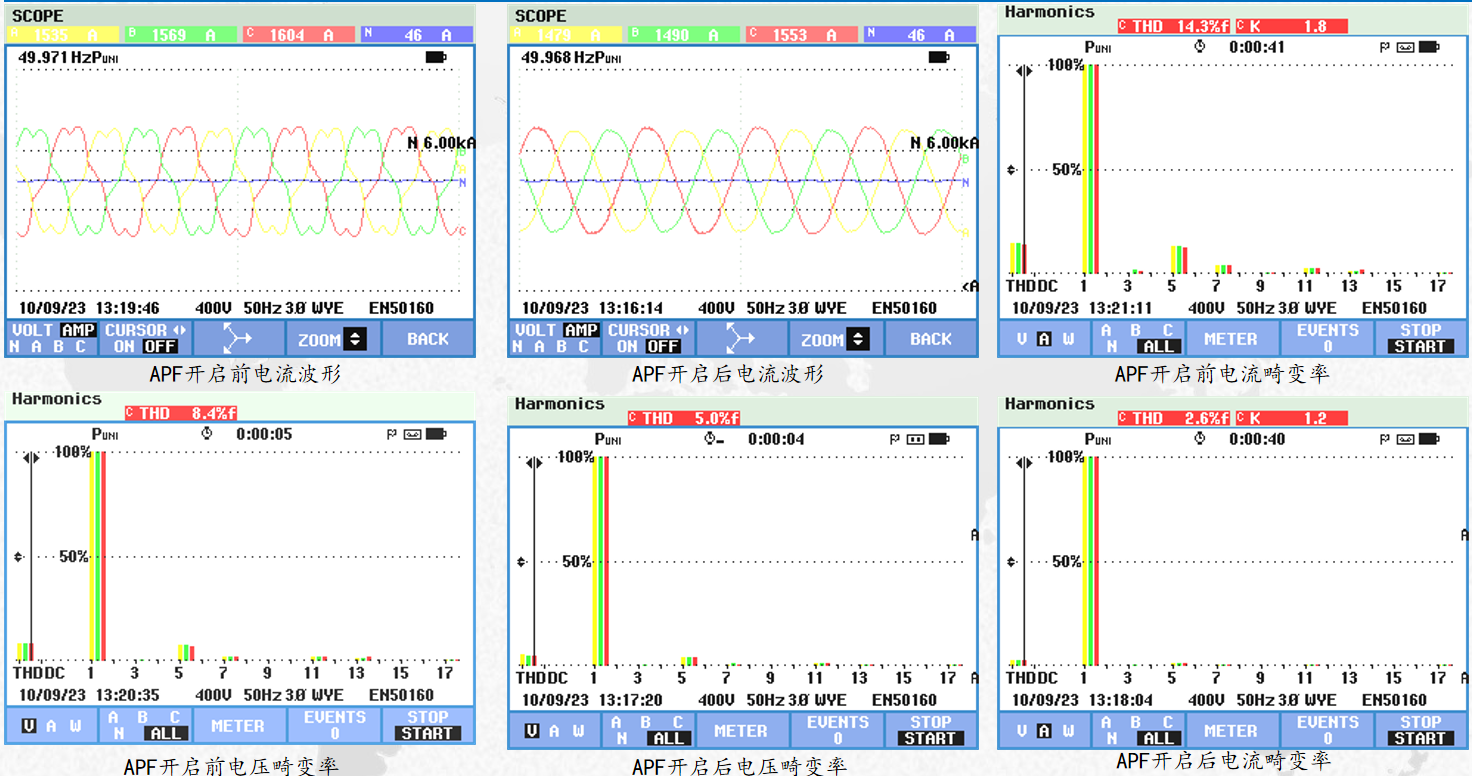Click the red phase C 1604 A label

click(299, 35)
